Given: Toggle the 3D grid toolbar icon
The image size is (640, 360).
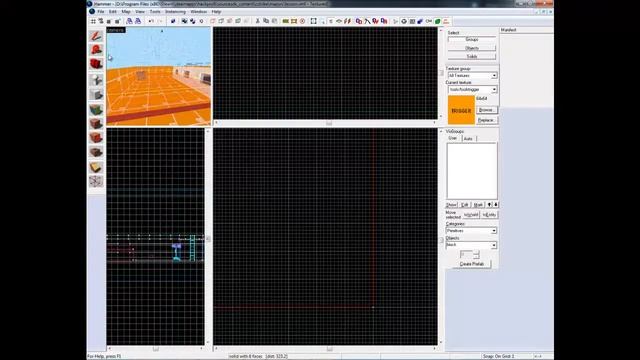Looking at the screenshot, I should (100, 21).
